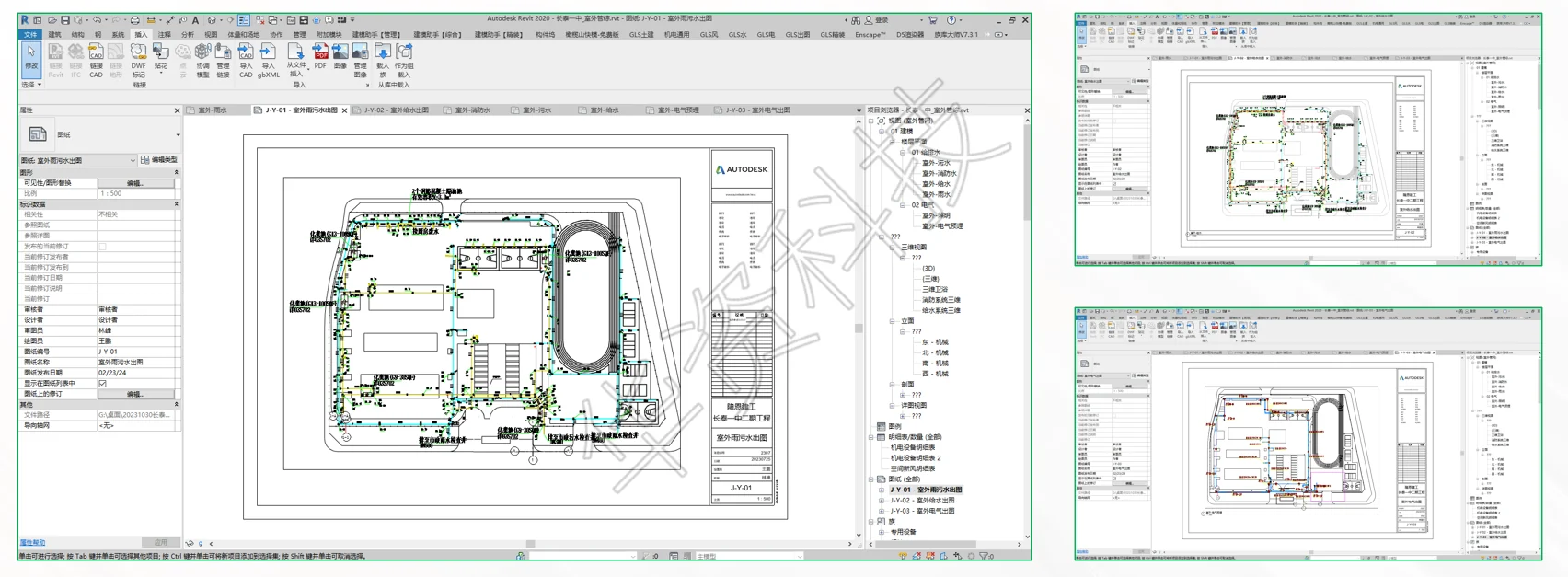Click 编辑 button for 可见性/图形替换
The image size is (1568, 577).
pos(136,183)
